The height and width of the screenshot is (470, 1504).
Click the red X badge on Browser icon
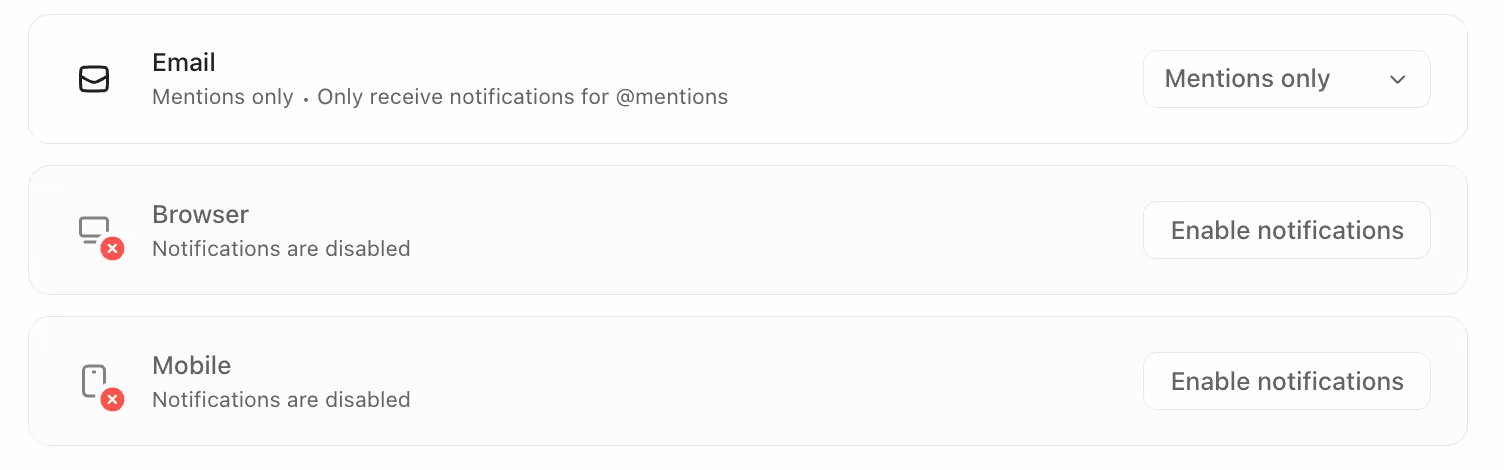coord(113,248)
